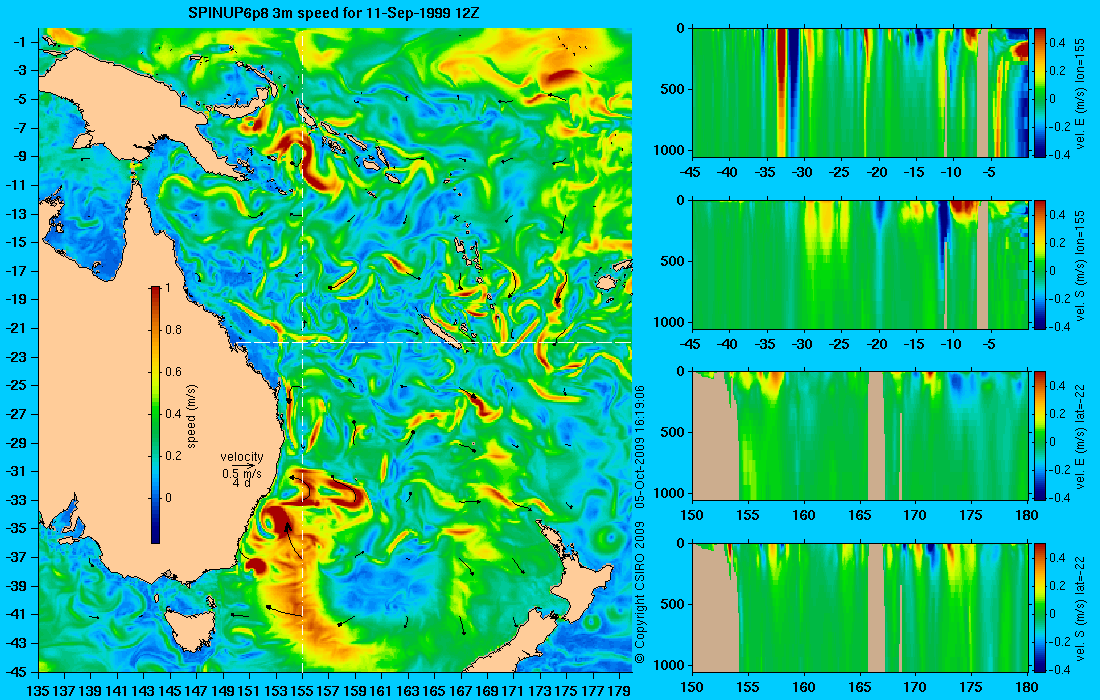This screenshot has height=700, width=1100.
Task: Click the '0' label on the speed colorbar
Action: [168, 498]
